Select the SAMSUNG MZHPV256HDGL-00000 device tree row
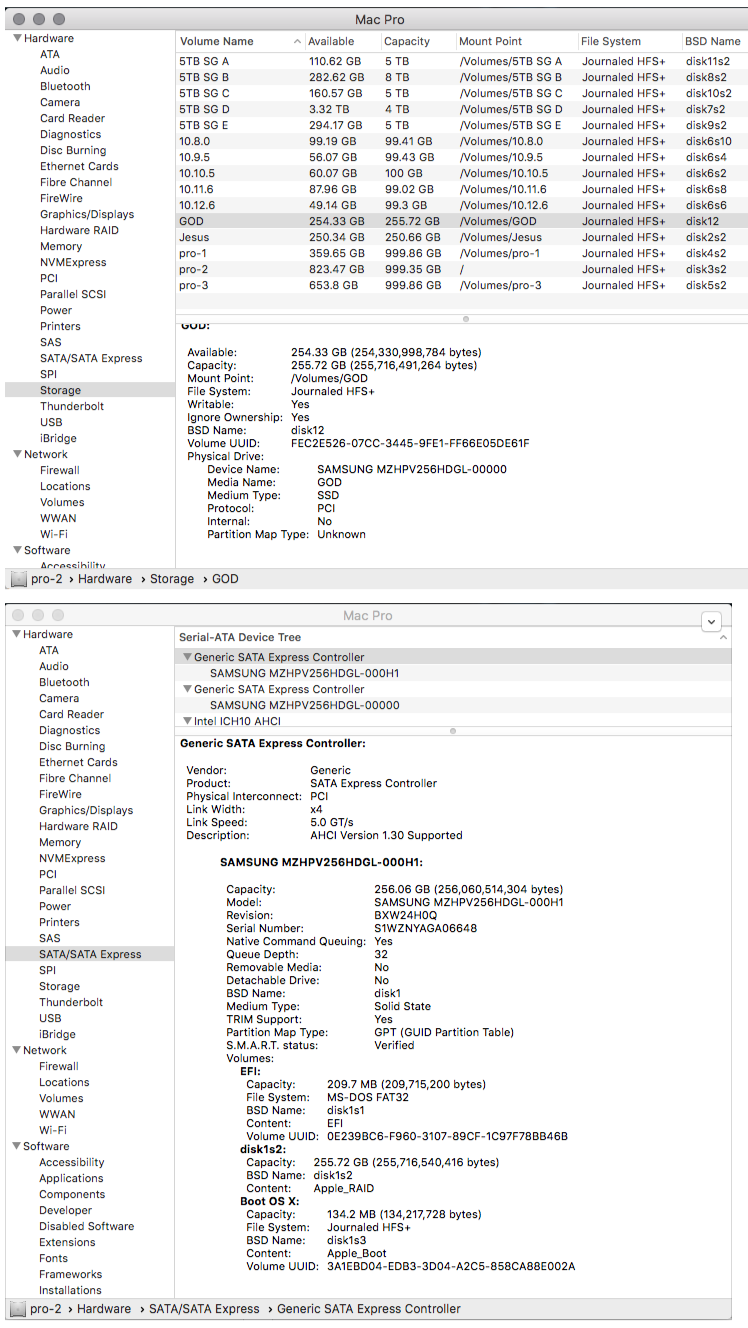Image resolution: width=748 pixels, height=1328 pixels. (453, 705)
